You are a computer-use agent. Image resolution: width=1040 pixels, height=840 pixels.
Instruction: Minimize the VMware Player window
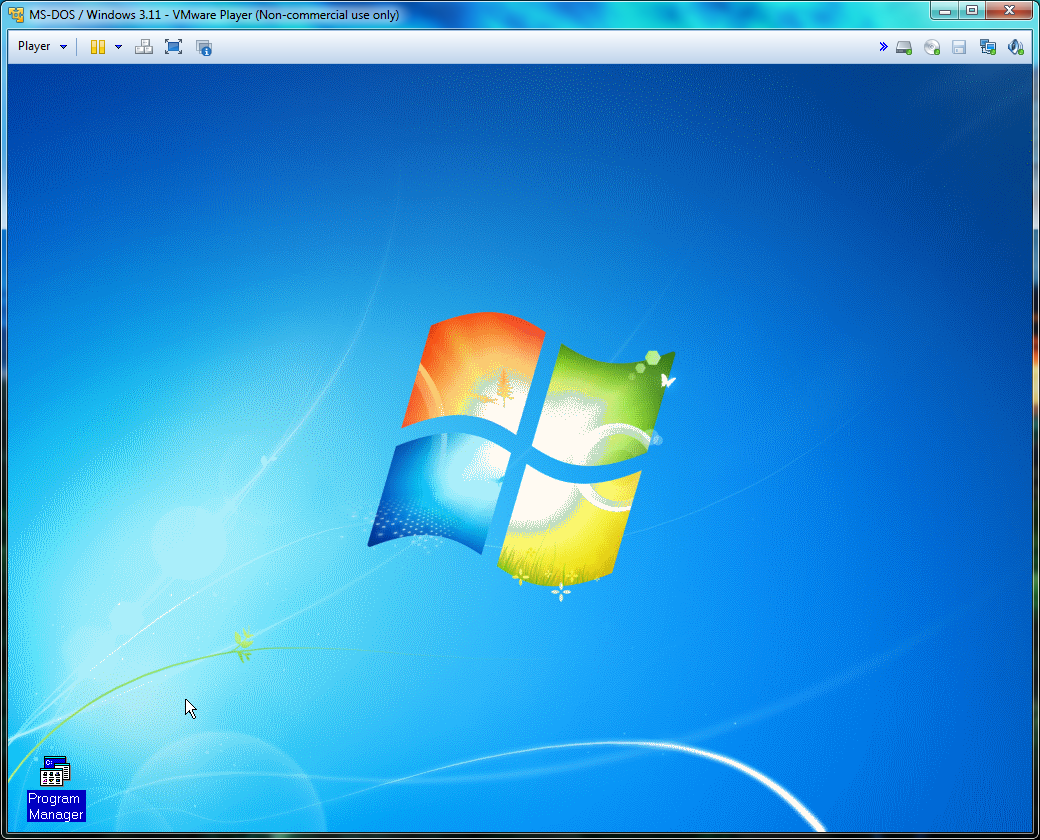(945, 10)
